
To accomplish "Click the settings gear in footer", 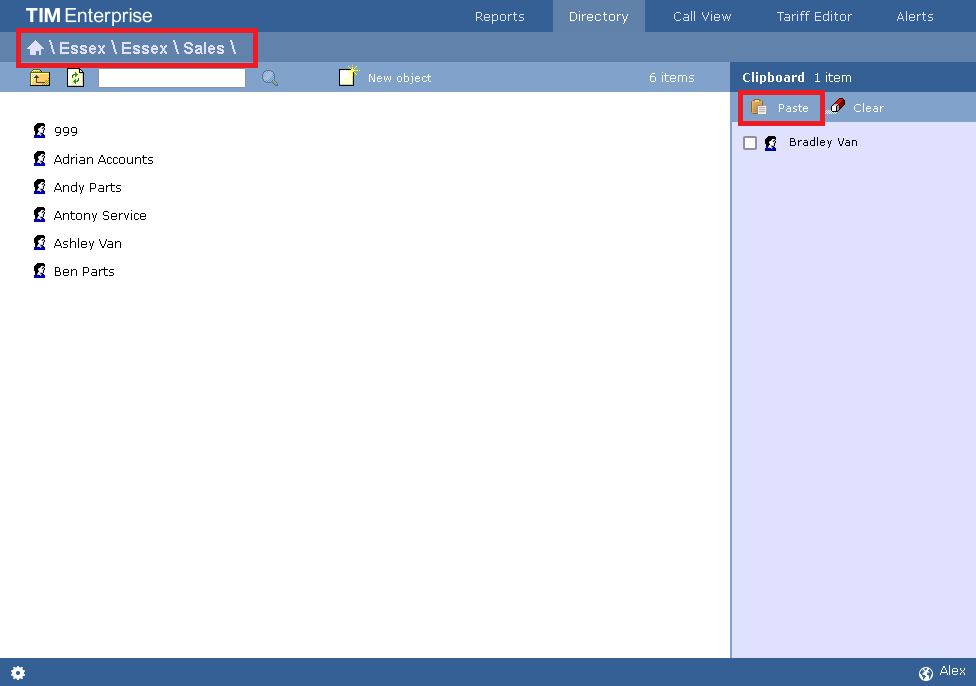I will point(18,673).
